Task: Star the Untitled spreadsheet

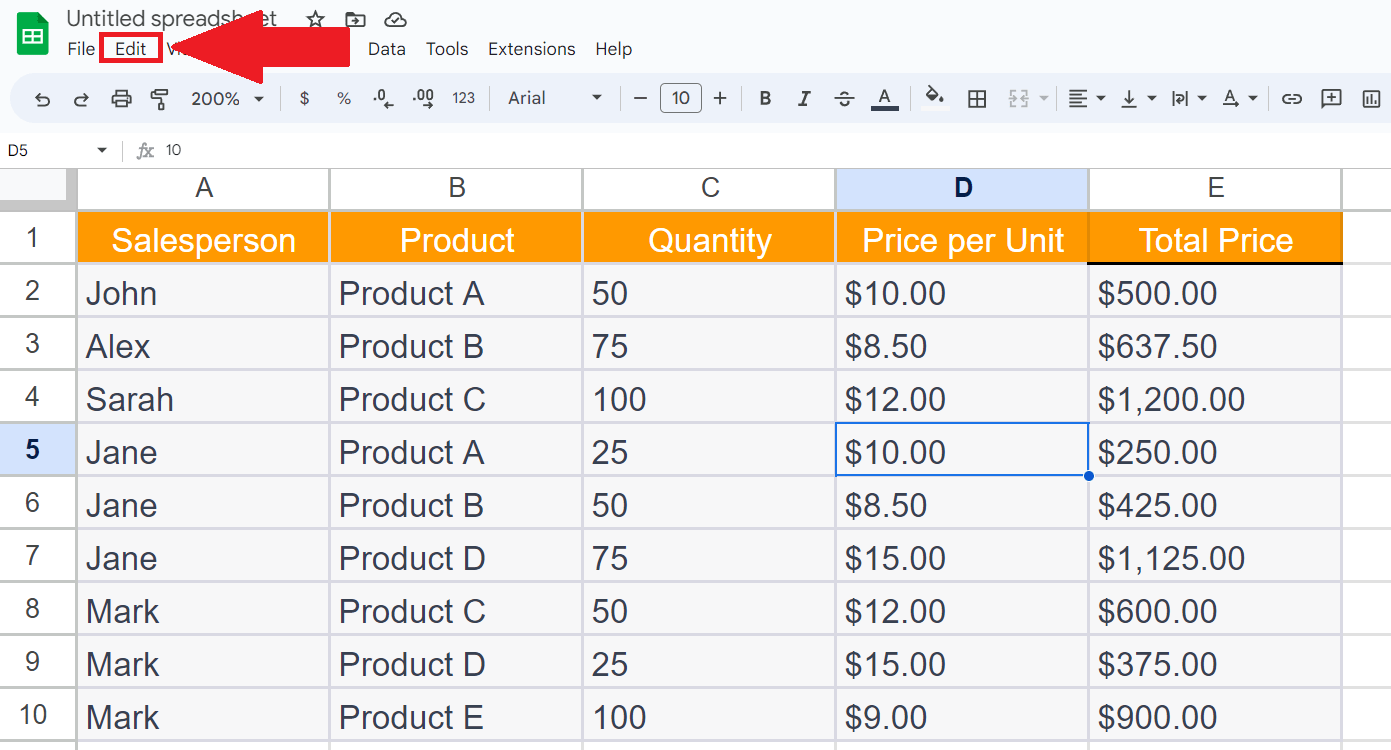Action: (x=314, y=18)
